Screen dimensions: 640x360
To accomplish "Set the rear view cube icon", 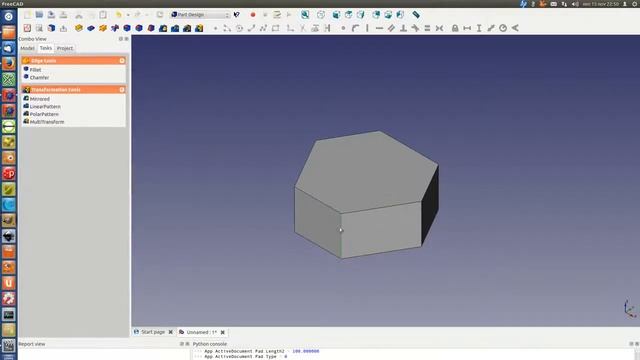I will coord(376,15).
